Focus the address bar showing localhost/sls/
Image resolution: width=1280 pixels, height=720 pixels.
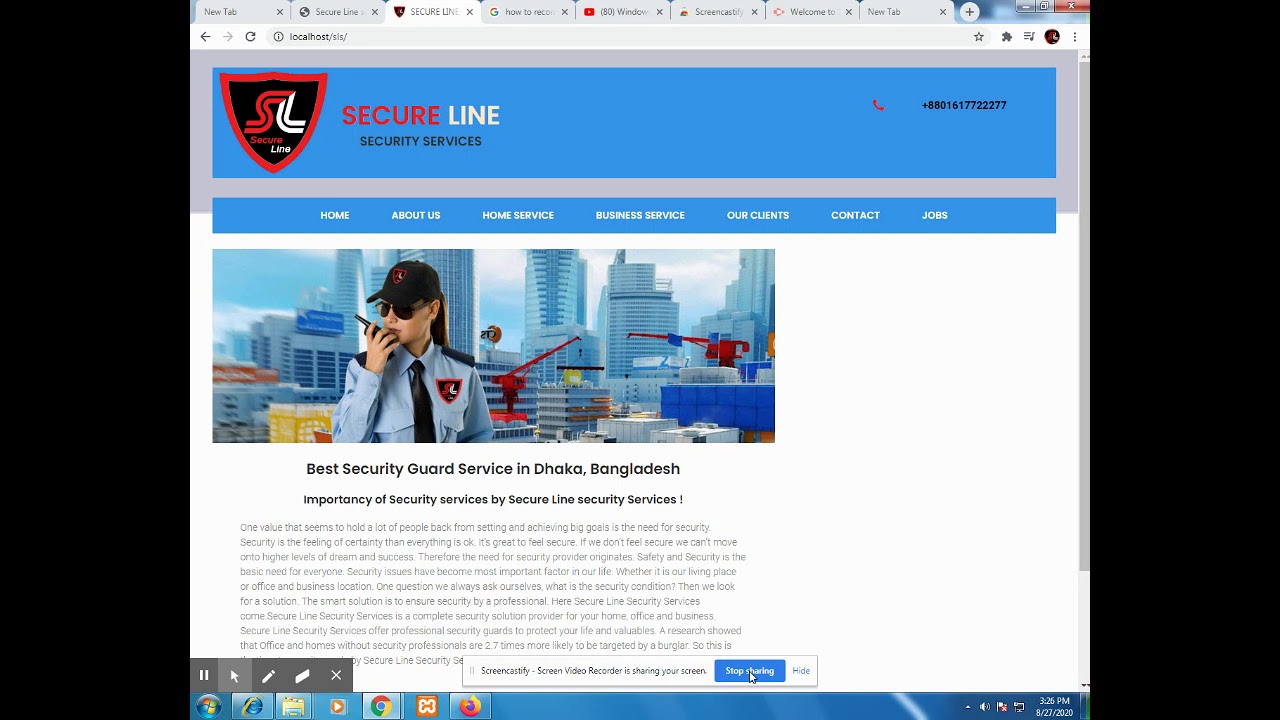click(x=620, y=36)
